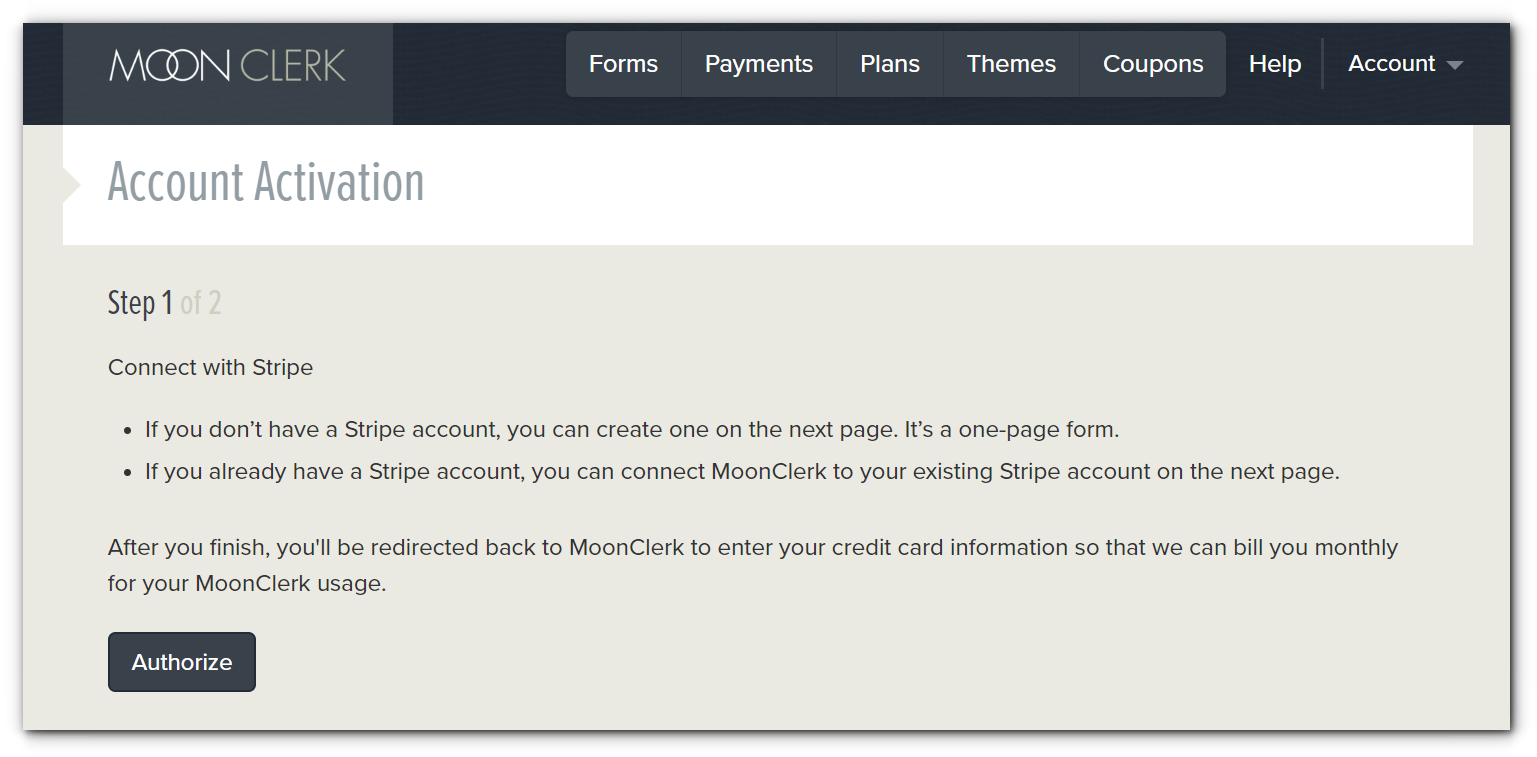
Task: Open the Forms section
Action: pyautogui.click(x=623, y=64)
